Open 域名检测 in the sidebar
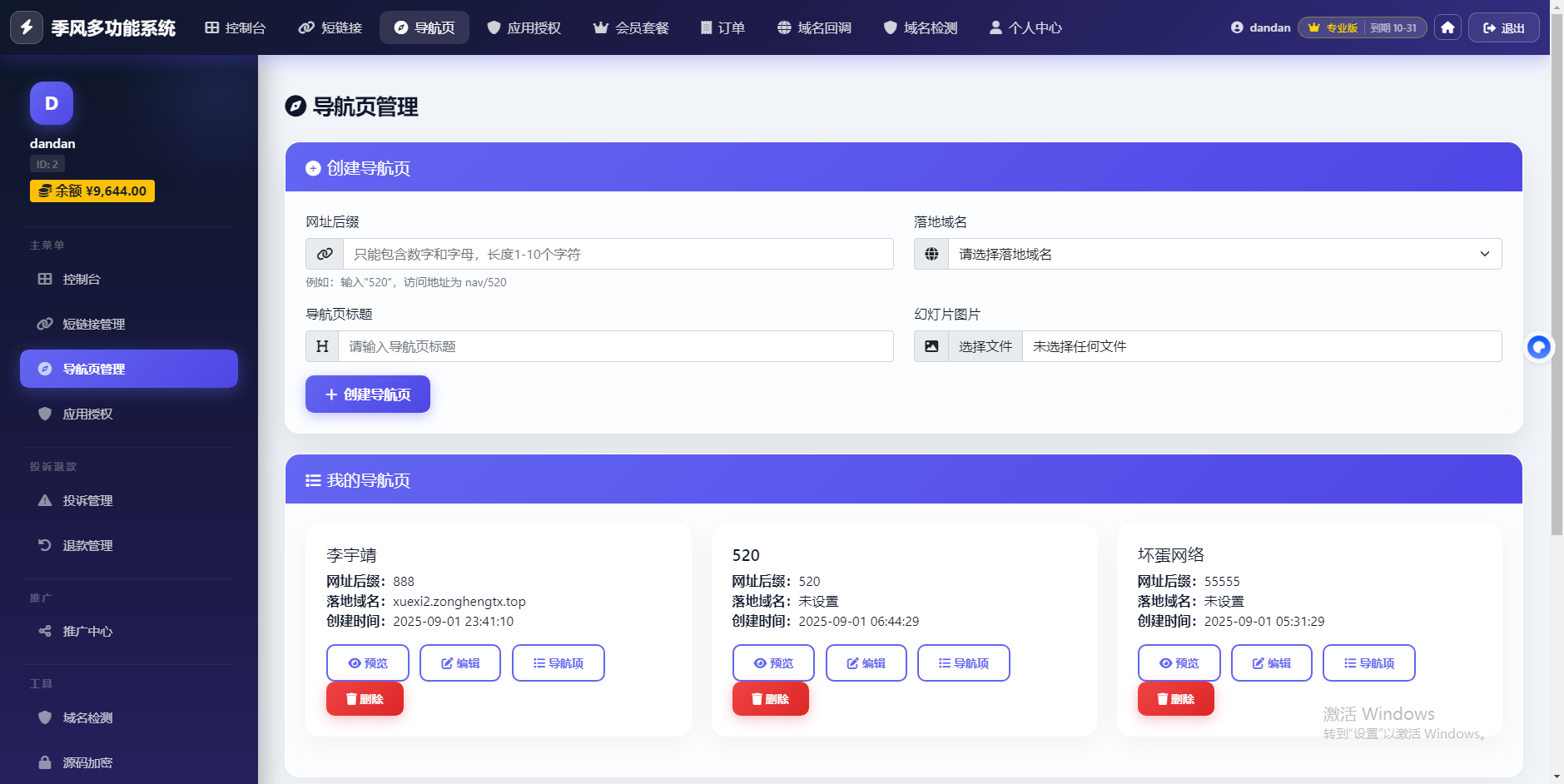 129,717
